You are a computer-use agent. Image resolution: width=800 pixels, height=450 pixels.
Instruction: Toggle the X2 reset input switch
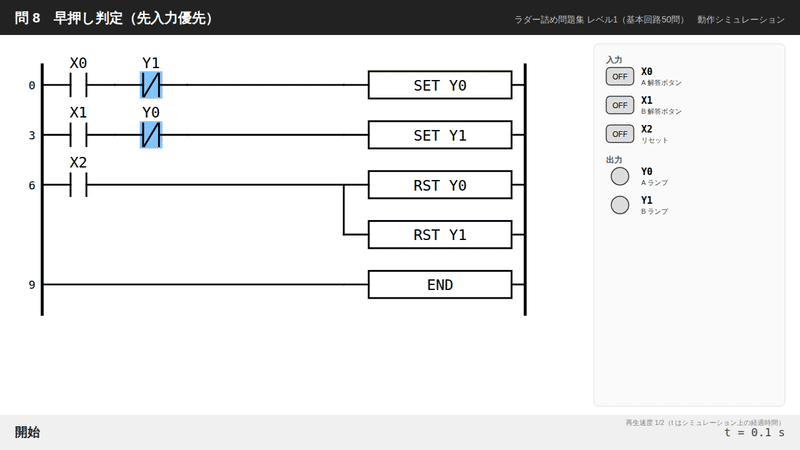(620, 134)
